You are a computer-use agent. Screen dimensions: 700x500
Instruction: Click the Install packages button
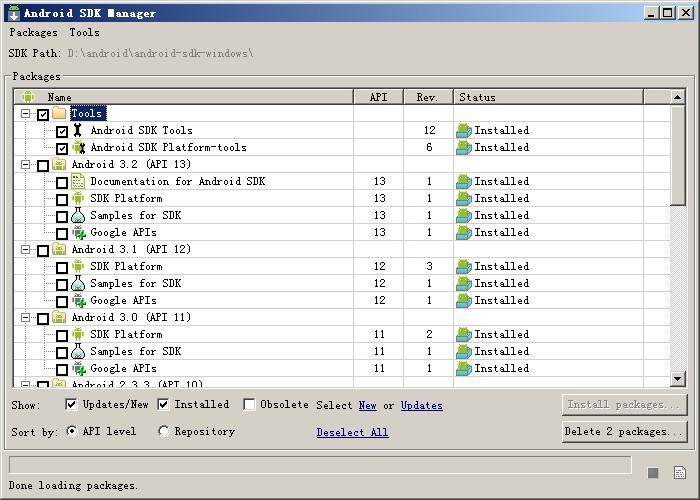(x=624, y=405)
